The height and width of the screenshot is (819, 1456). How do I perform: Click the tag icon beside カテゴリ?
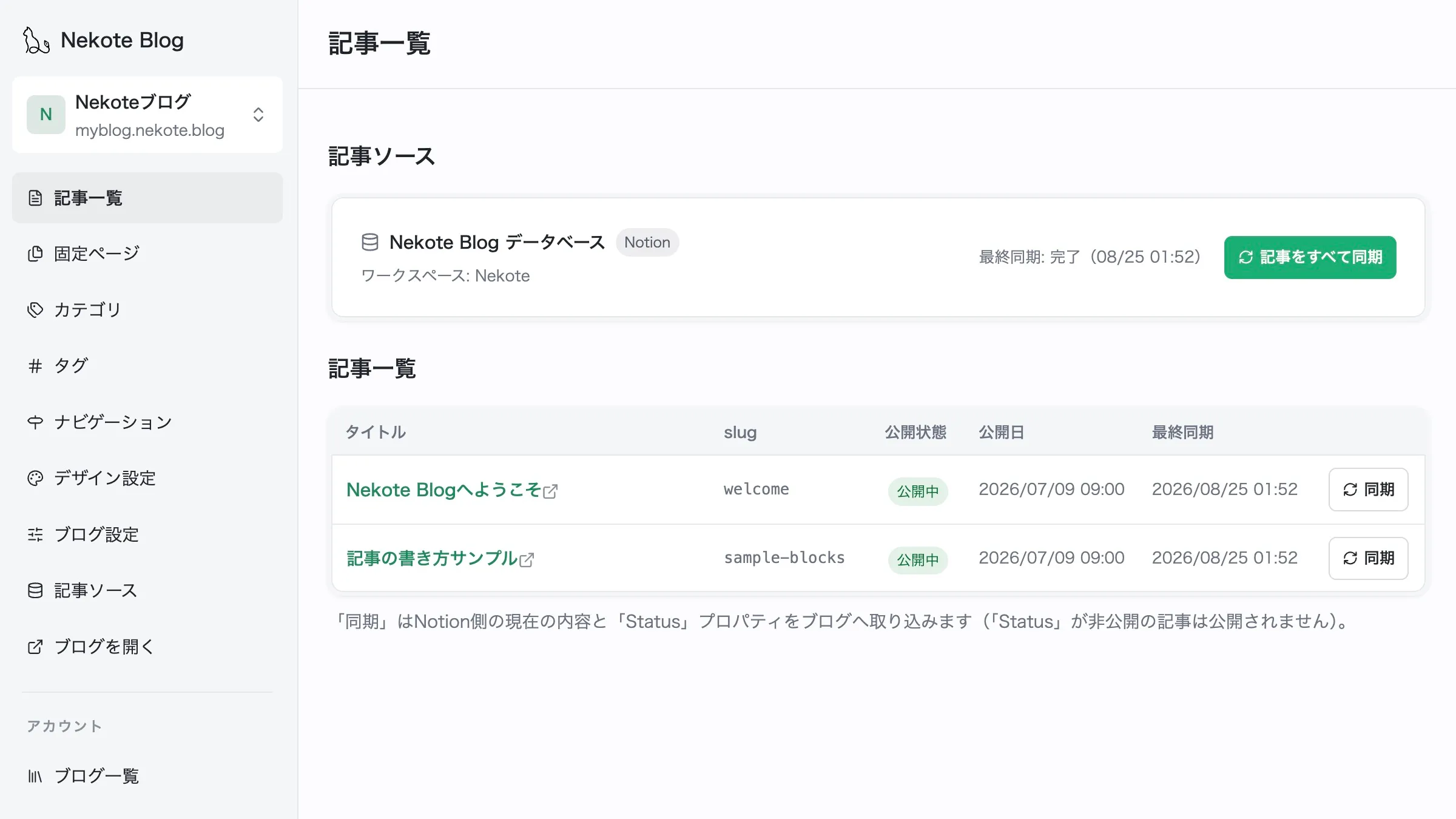(x=35, y=309)
